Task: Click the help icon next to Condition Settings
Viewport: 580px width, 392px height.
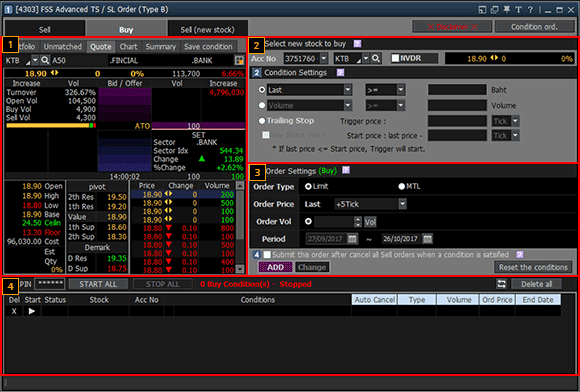Action: [340, 72]
